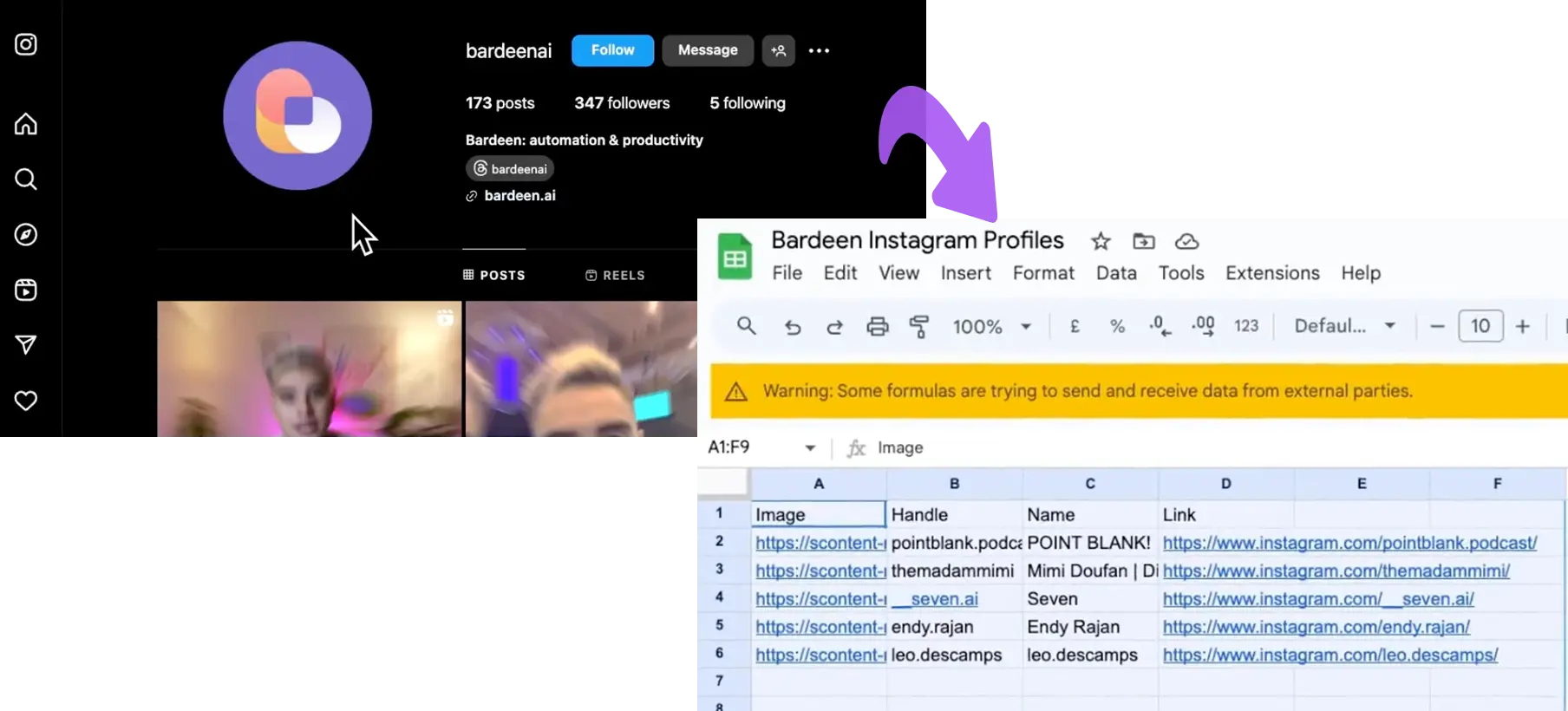Decrease font size minus button
1568x711 pixels.
point(1437,327)
